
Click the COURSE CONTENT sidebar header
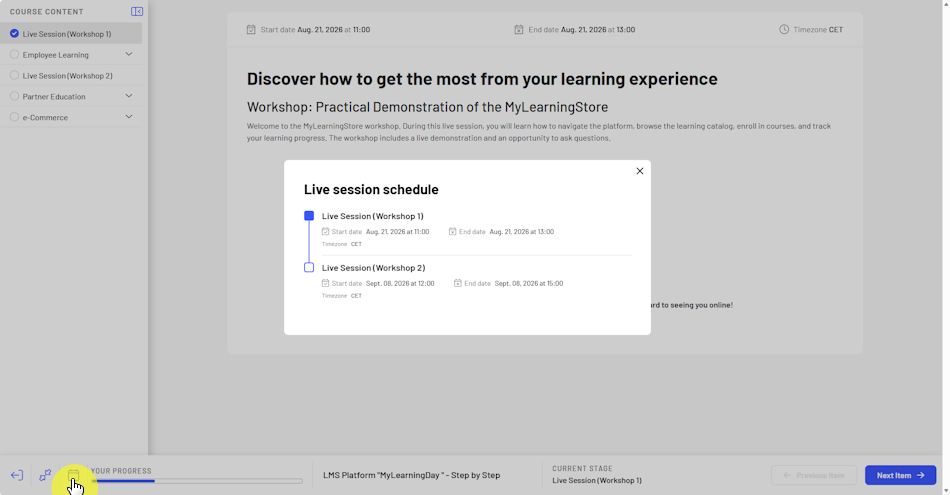click(47, 12)
